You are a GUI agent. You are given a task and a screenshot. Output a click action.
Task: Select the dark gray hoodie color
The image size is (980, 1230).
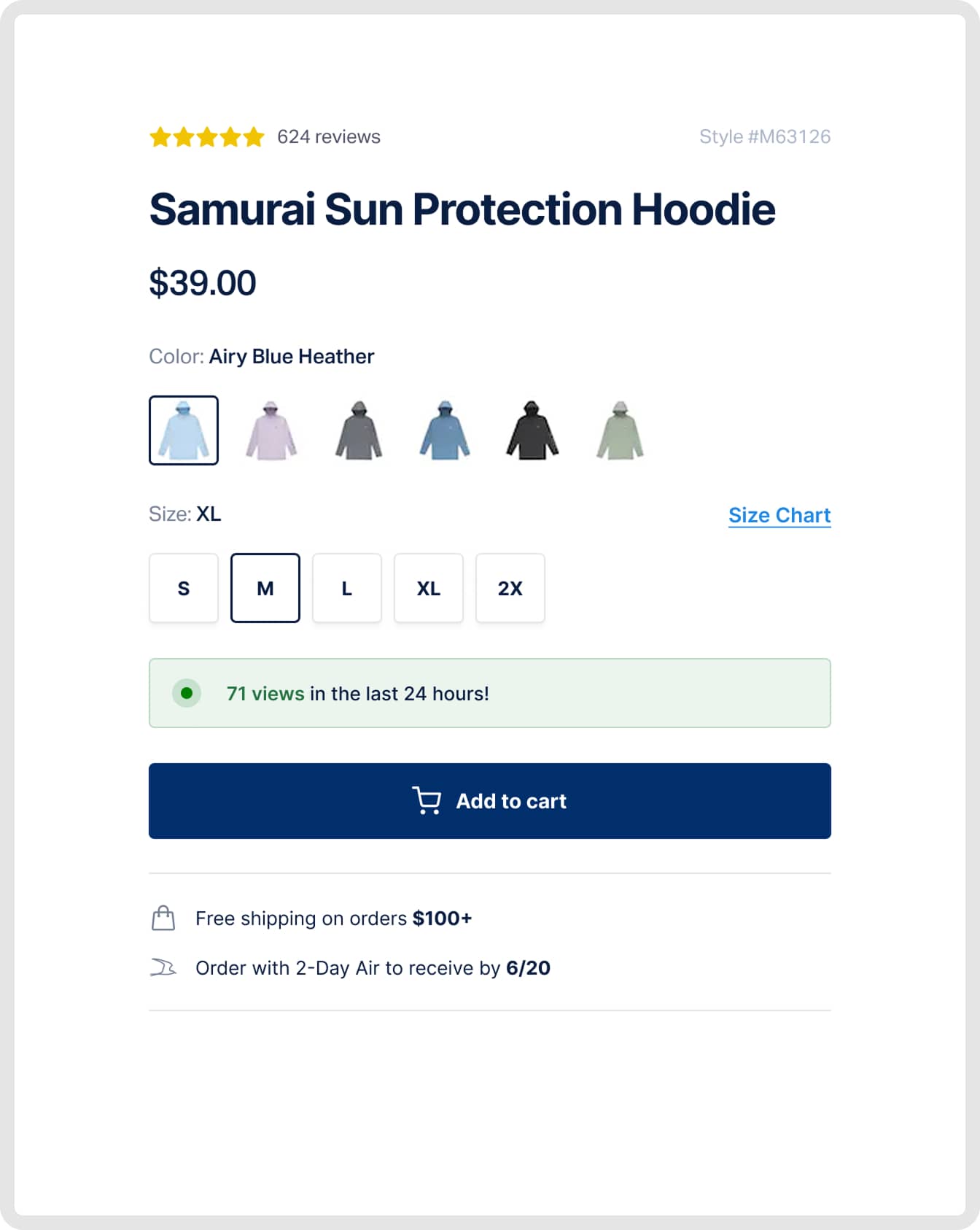(359, 430)
